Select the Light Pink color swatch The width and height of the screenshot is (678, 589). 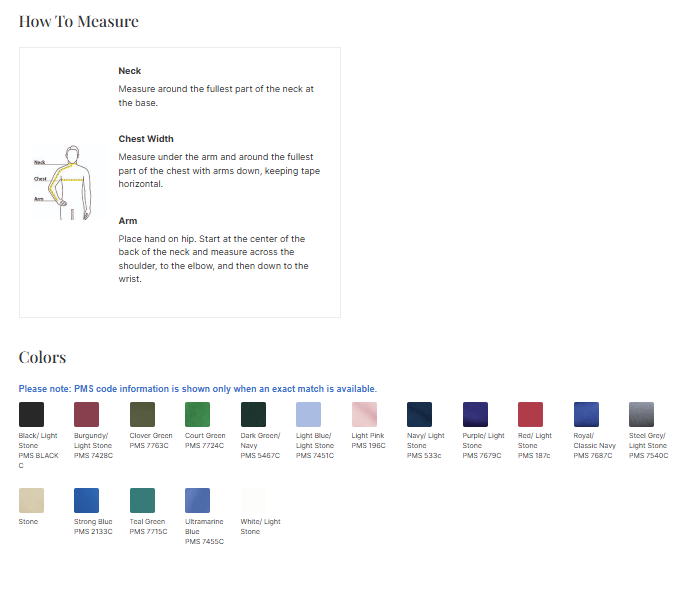point(365,415)
